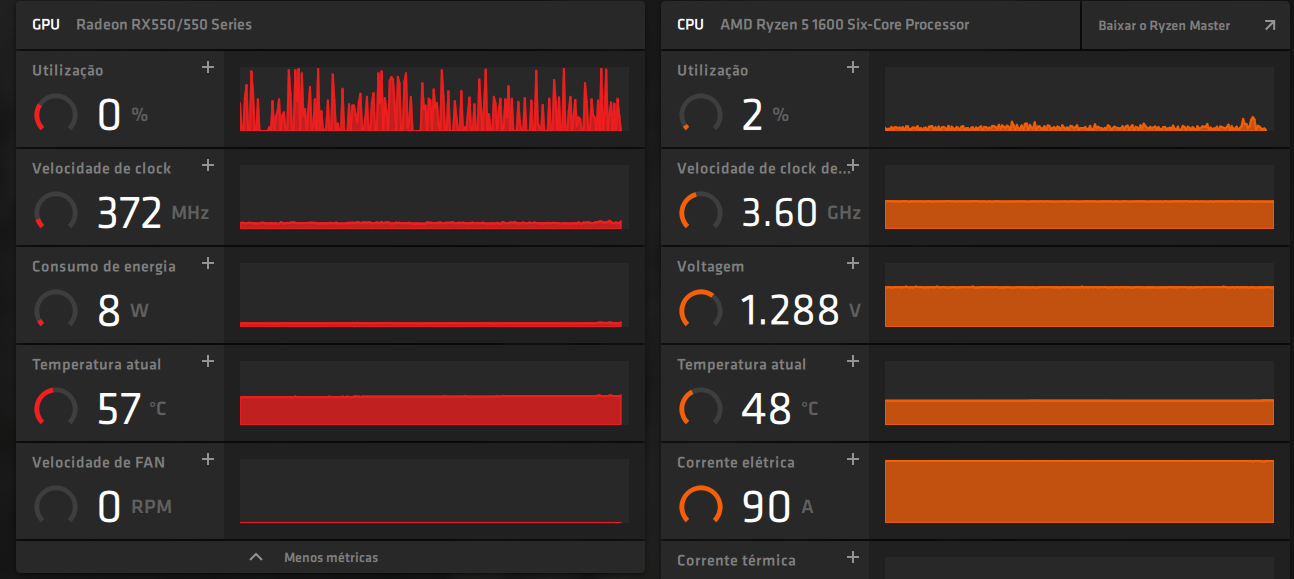Click the GPU clock speed gauge dial
Image resolution: width=1294 pixels, height=579 pixels.
[56, 212]
